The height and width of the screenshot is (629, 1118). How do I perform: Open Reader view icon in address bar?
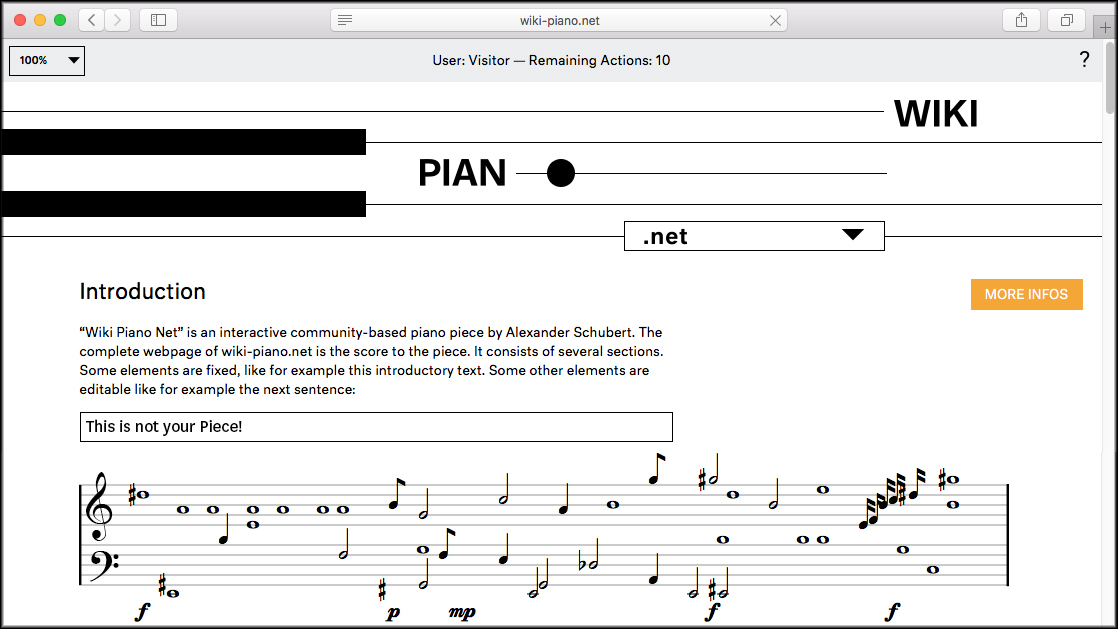point(345,20)
